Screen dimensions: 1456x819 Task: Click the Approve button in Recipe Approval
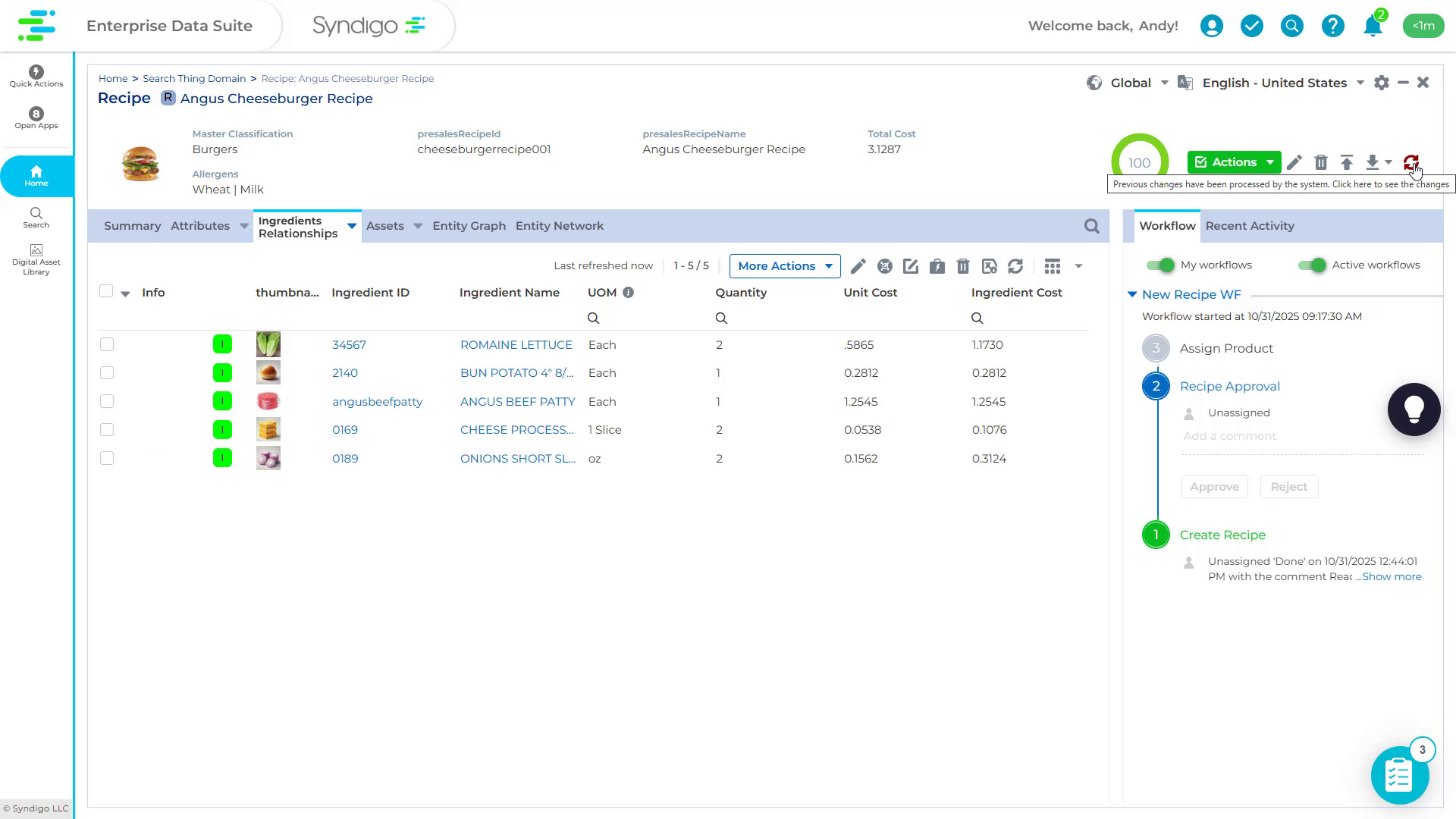coord(1214,486)
